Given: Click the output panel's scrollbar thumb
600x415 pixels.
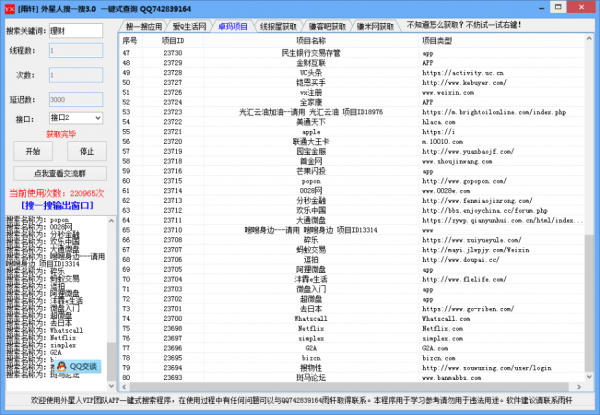Looking at the screenshot, I should point(111,362).
